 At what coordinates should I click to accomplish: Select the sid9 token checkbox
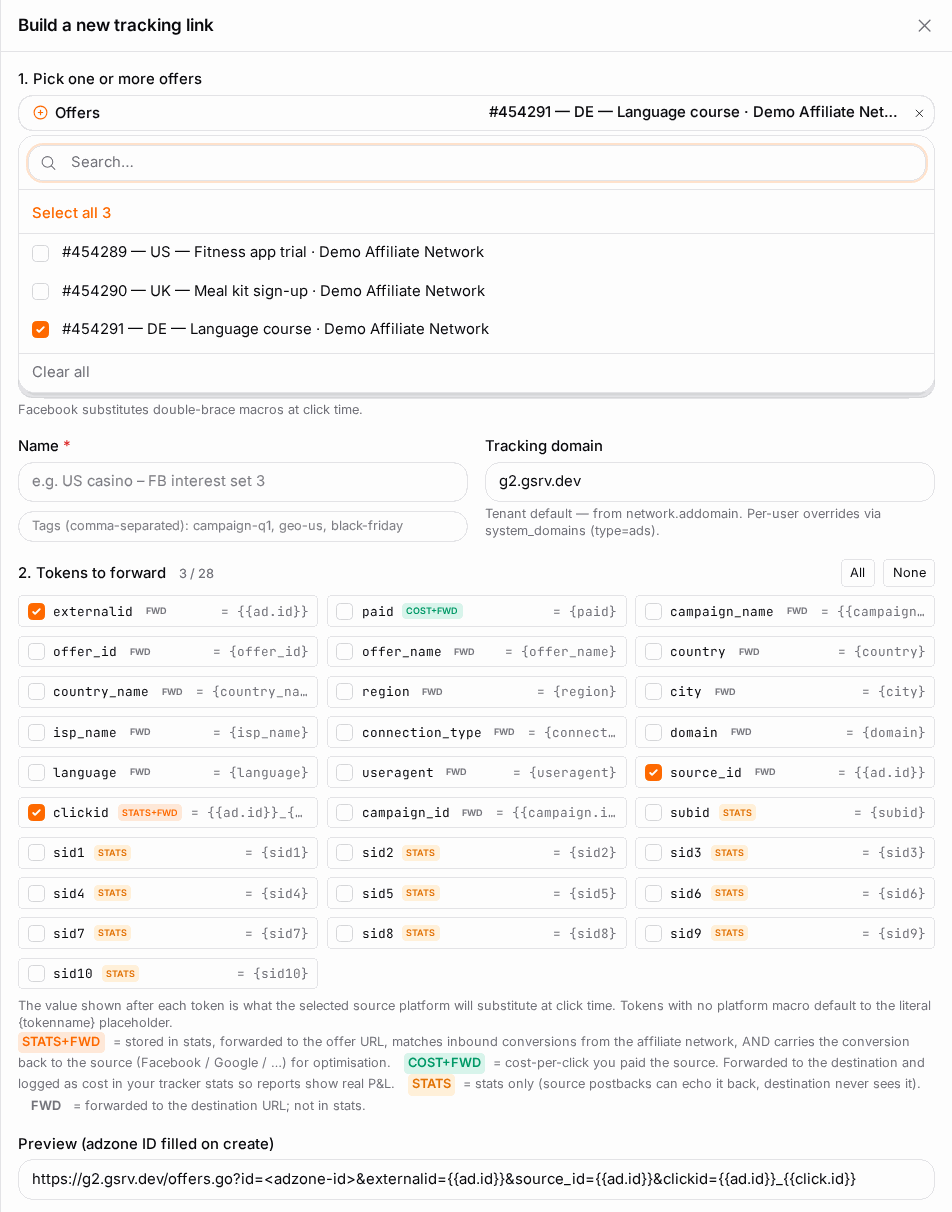[653, 933]
